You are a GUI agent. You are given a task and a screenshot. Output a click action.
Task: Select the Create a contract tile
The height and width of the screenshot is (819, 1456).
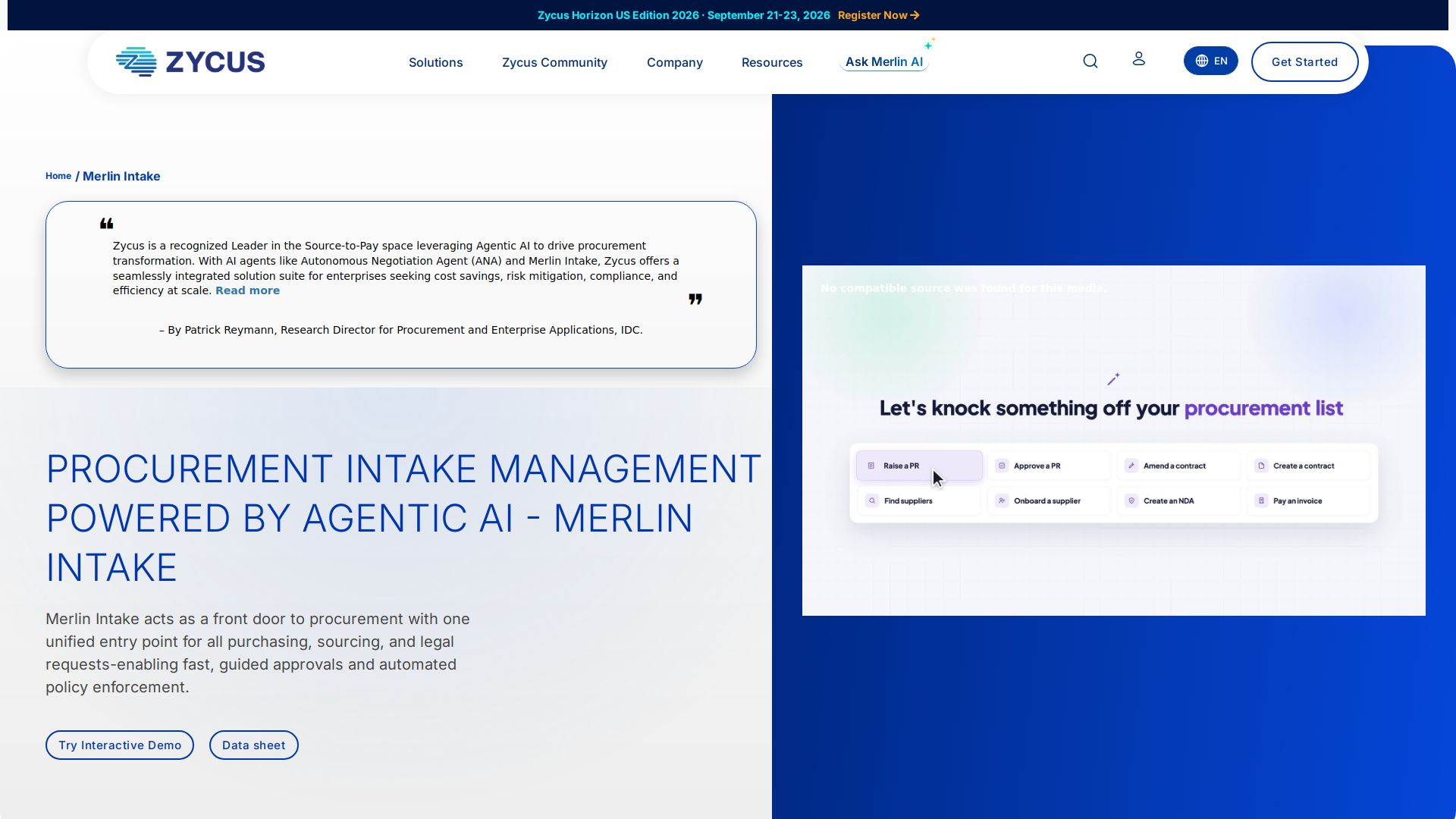pos(1309,466)
